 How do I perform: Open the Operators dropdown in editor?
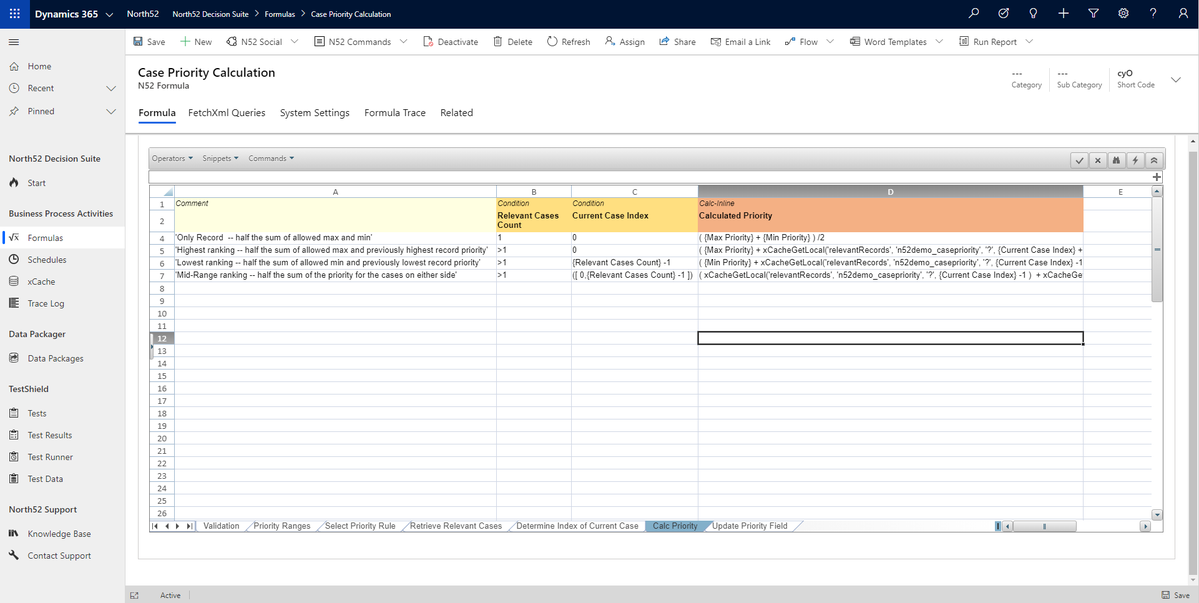(x=172, y=159)
